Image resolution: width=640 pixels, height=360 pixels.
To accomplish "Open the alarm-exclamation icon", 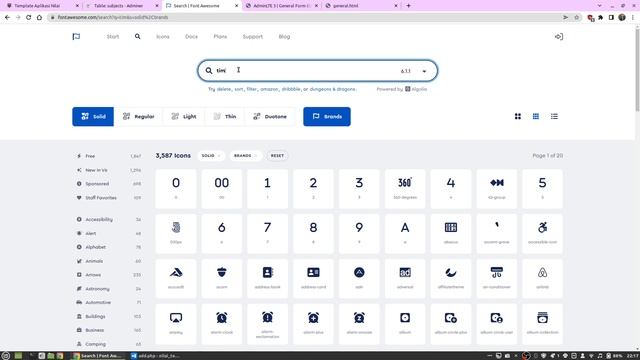I will click(267, 324).
